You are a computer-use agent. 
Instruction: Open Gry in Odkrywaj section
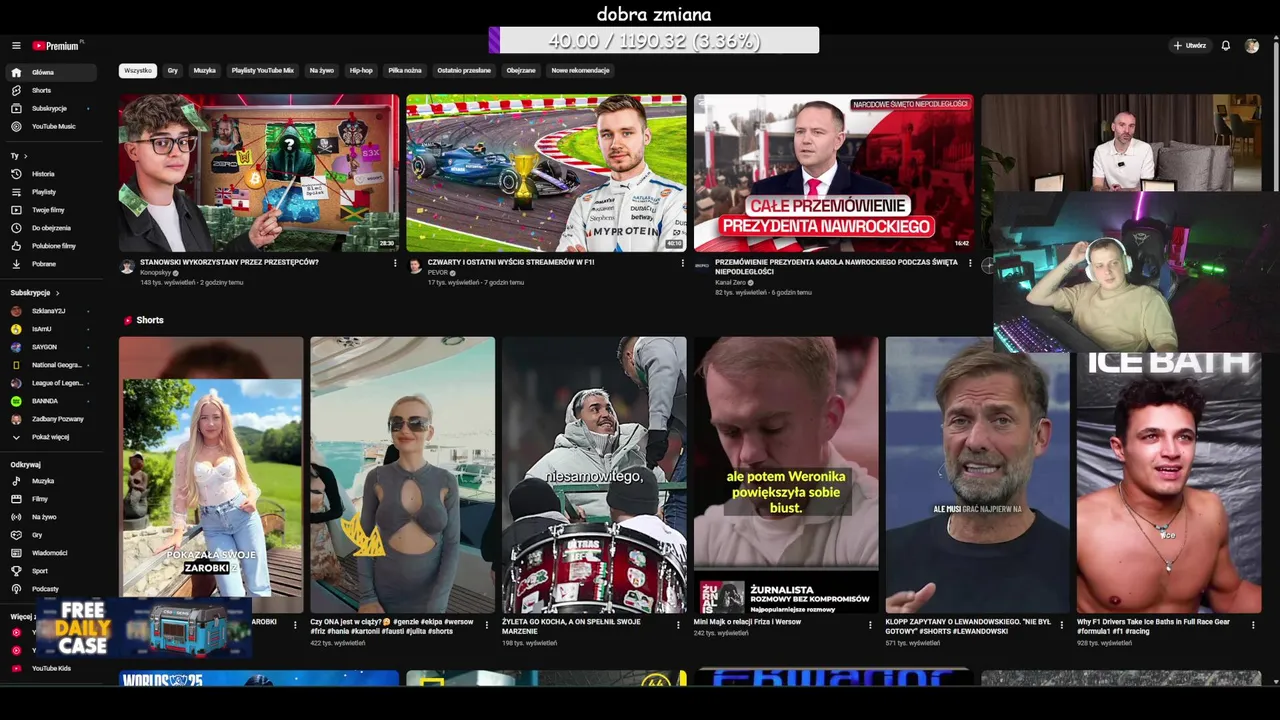pos(50,535)
